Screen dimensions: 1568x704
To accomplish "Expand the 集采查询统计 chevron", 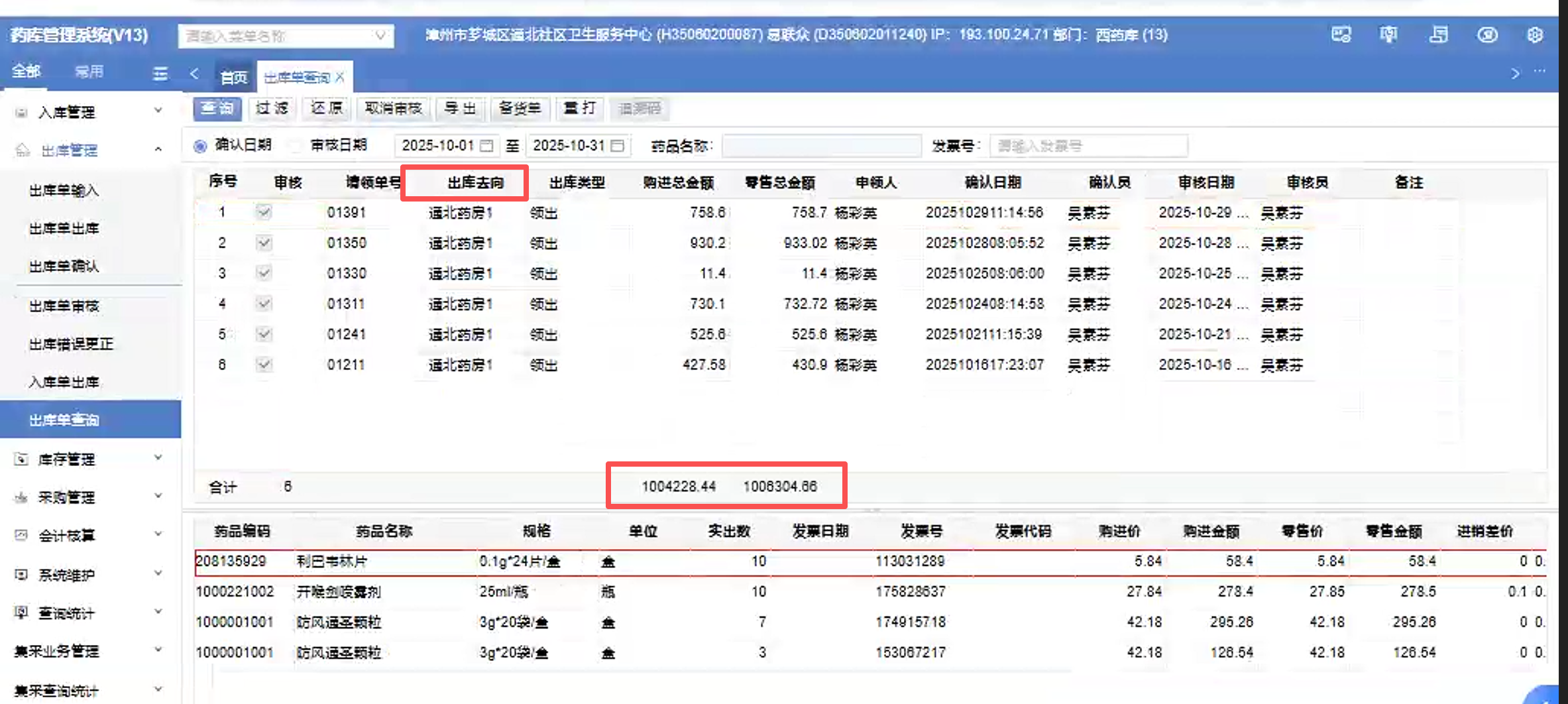I will [x=158, y=689].
